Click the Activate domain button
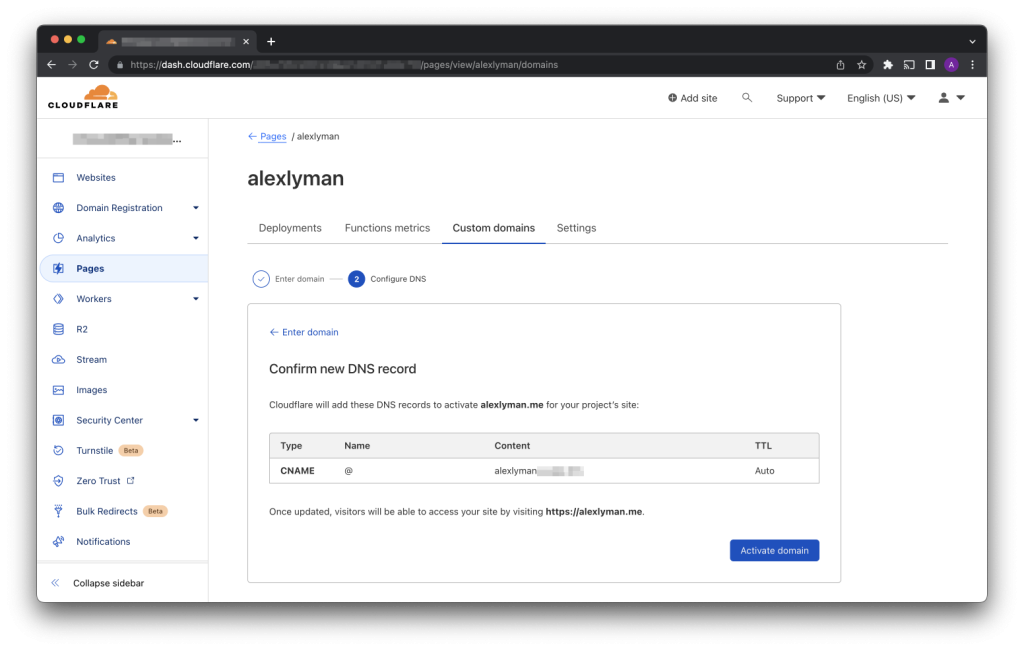Screen dimensions: 1024x651 tap(774, 550)
